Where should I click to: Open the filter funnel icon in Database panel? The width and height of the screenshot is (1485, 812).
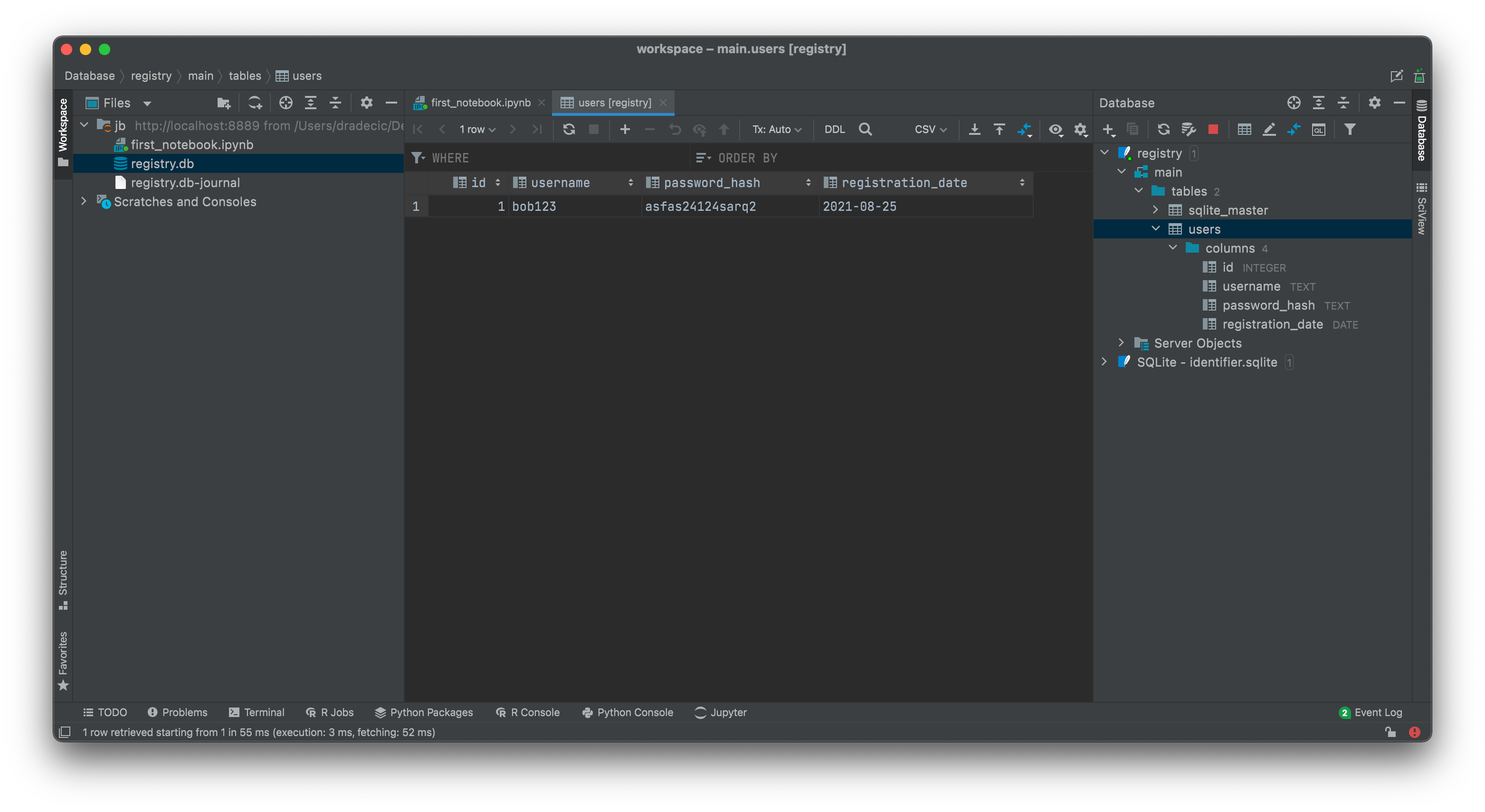tap(1350, 129)
